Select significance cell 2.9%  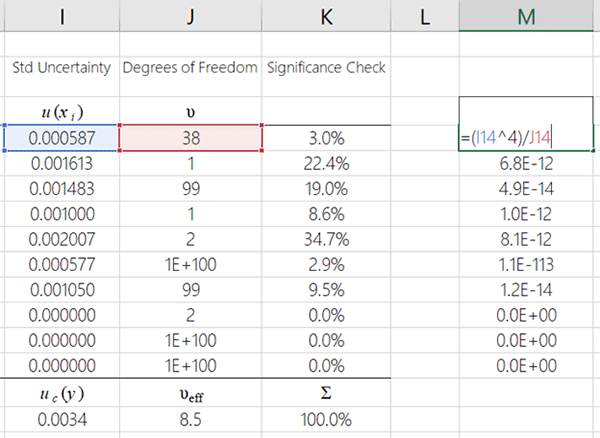click(x=326, y=264)
